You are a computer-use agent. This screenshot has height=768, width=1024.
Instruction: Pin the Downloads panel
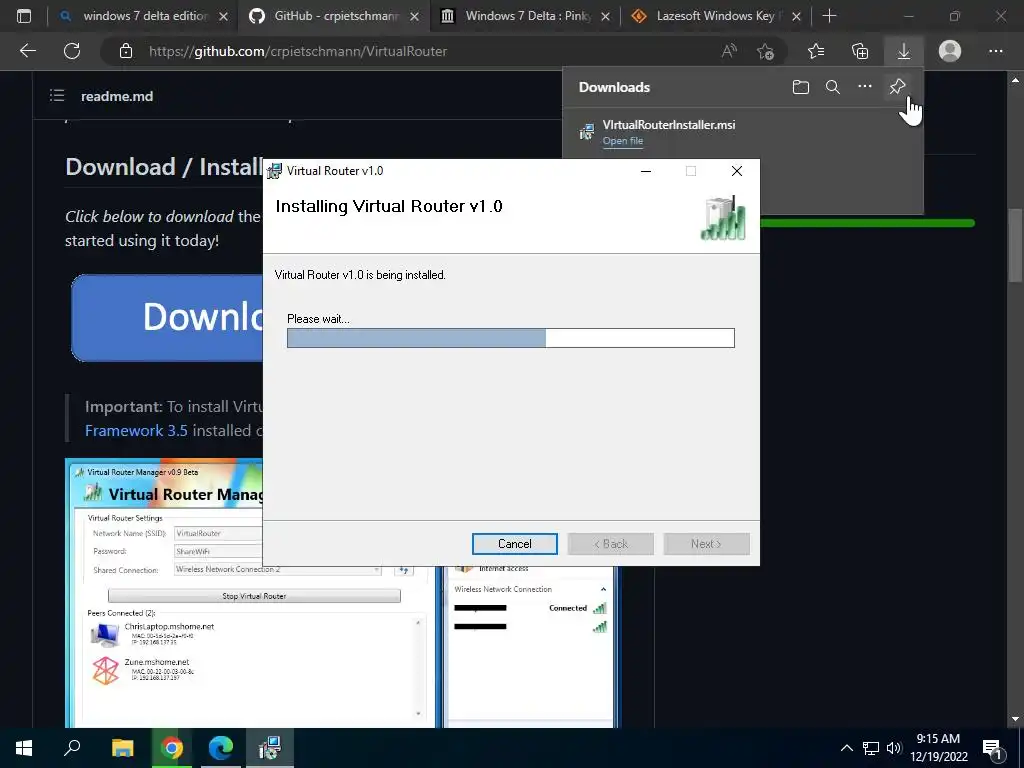[897, 86]
